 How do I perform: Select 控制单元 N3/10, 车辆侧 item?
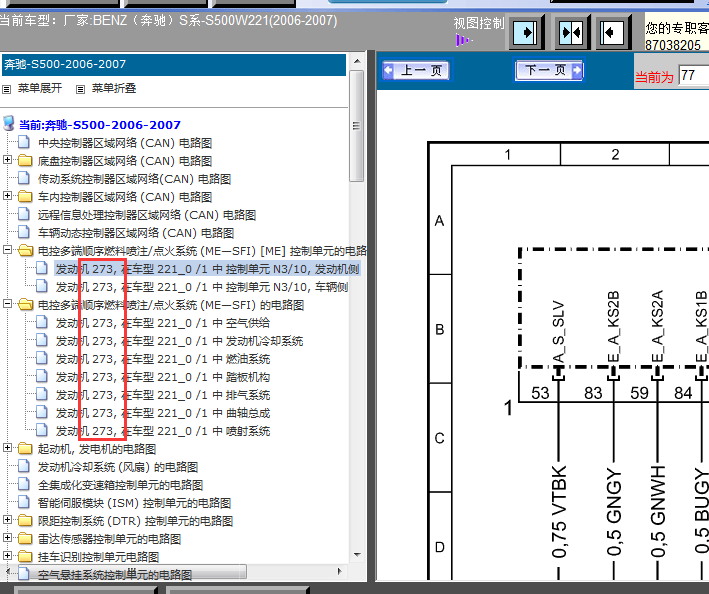tap(202, 287)
